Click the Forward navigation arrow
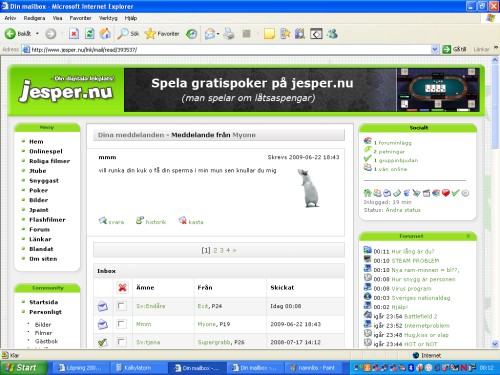The height and width of the screenshot is (375, 500). point(51,34)
